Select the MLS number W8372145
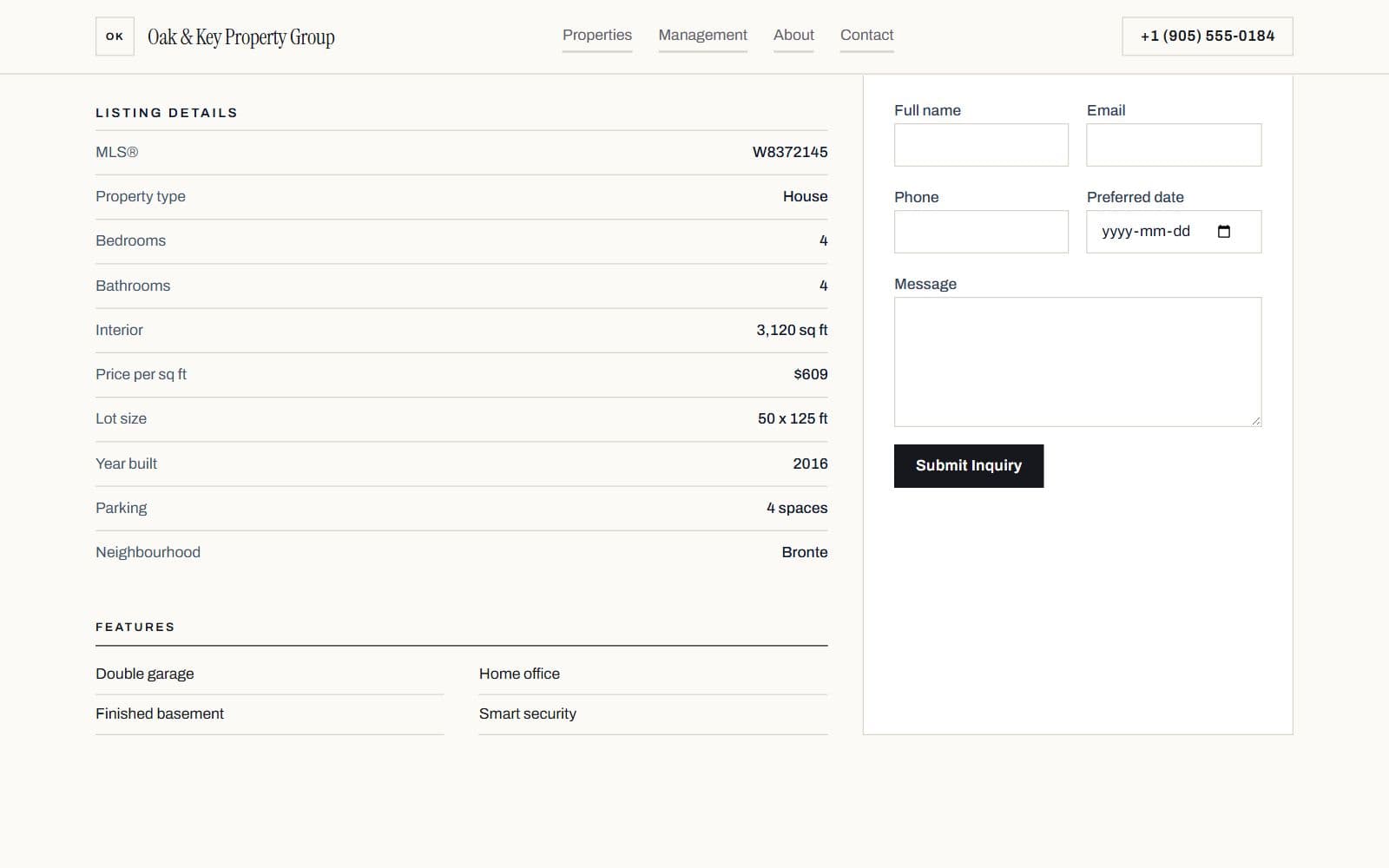The width and height of the screenshot is (1389, 868). pyautogui.click(x=790, y=152)
